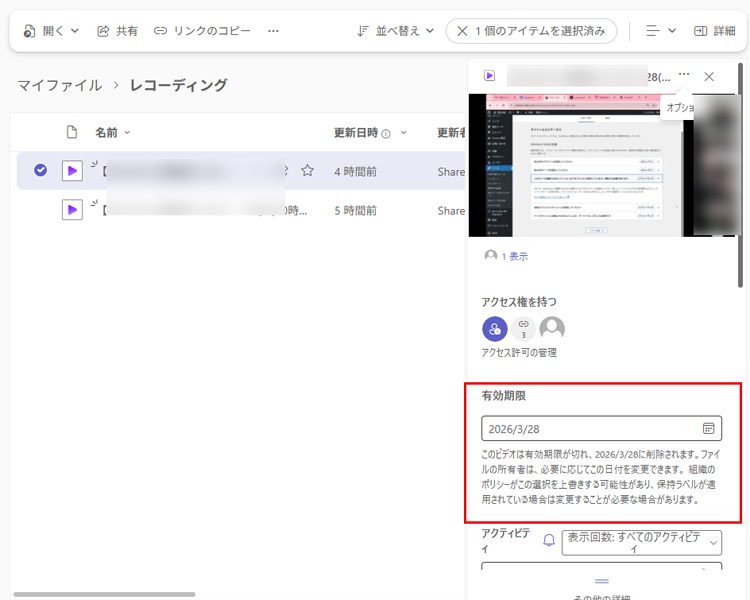This screenshot has height=600, width=750.
Task: Close the details pane with X
Action: tap(709, 77)
